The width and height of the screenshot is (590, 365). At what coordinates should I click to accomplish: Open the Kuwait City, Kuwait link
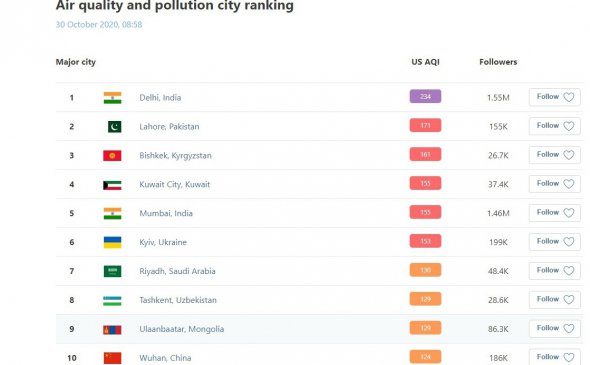coord(175,185)
